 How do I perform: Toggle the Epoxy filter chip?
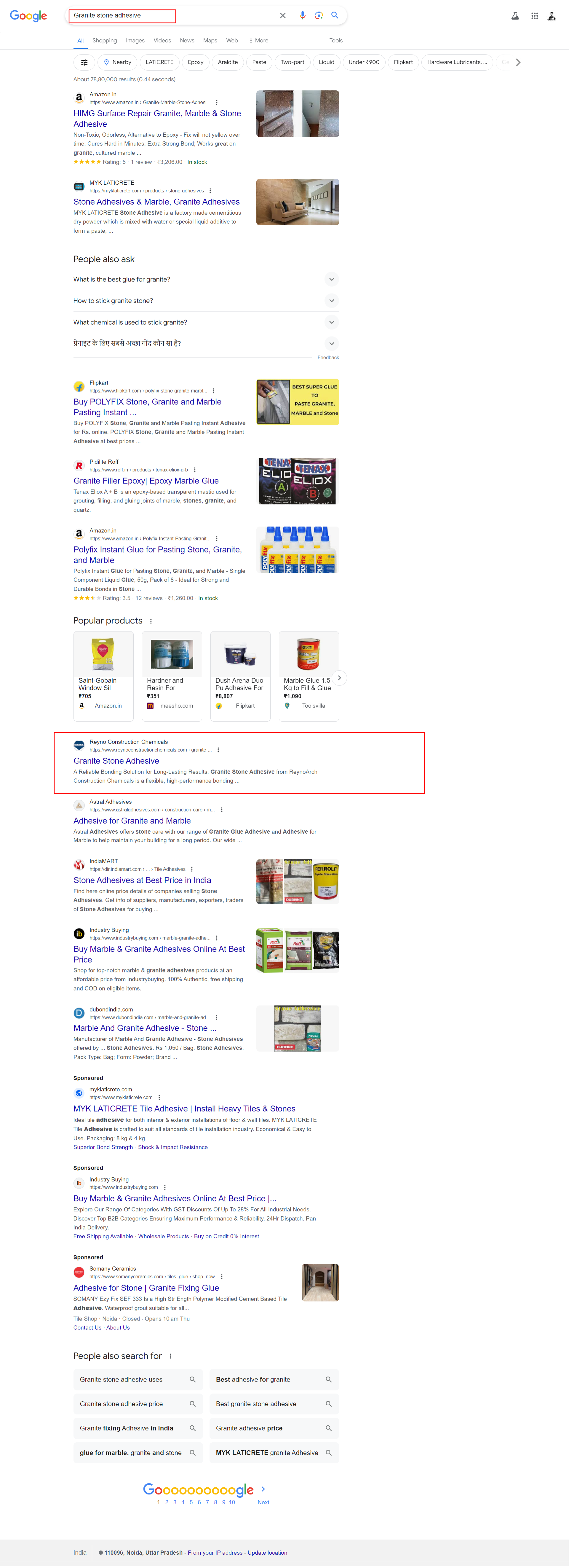195,62
